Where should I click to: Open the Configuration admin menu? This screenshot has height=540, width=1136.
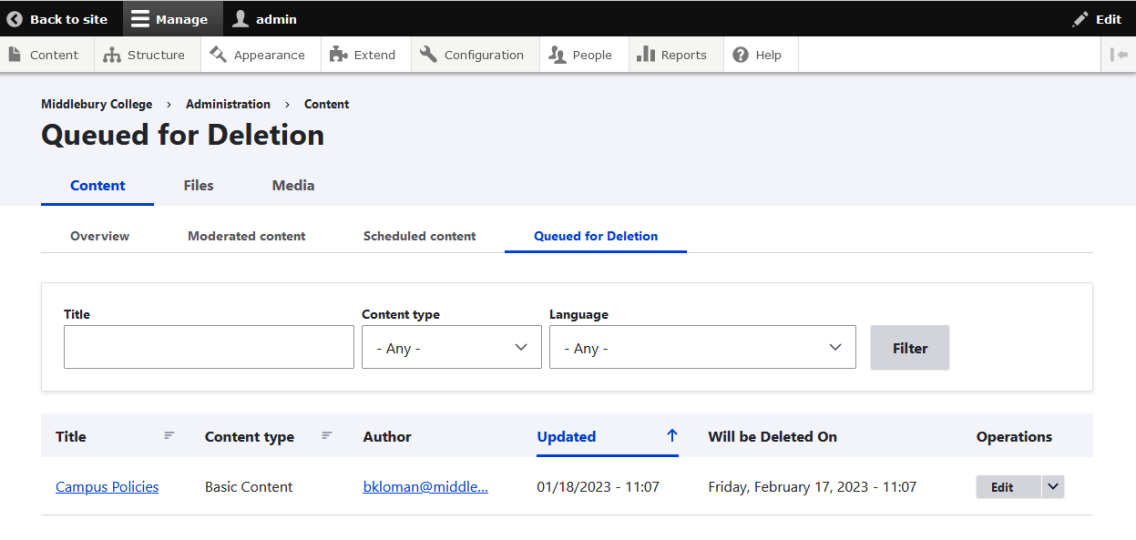coord(475,55)
